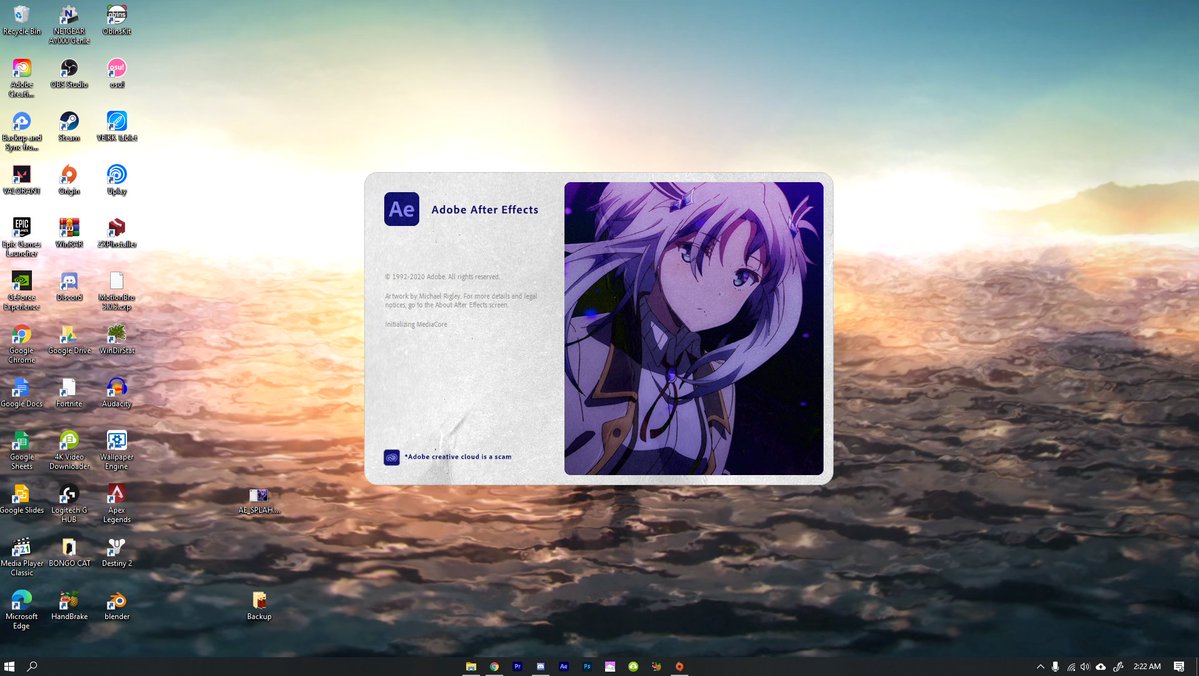Click the Ae logo on the splash screen
Image resolution: width=1199 pixels, height=676 pixels.
(x=401, y=209)
